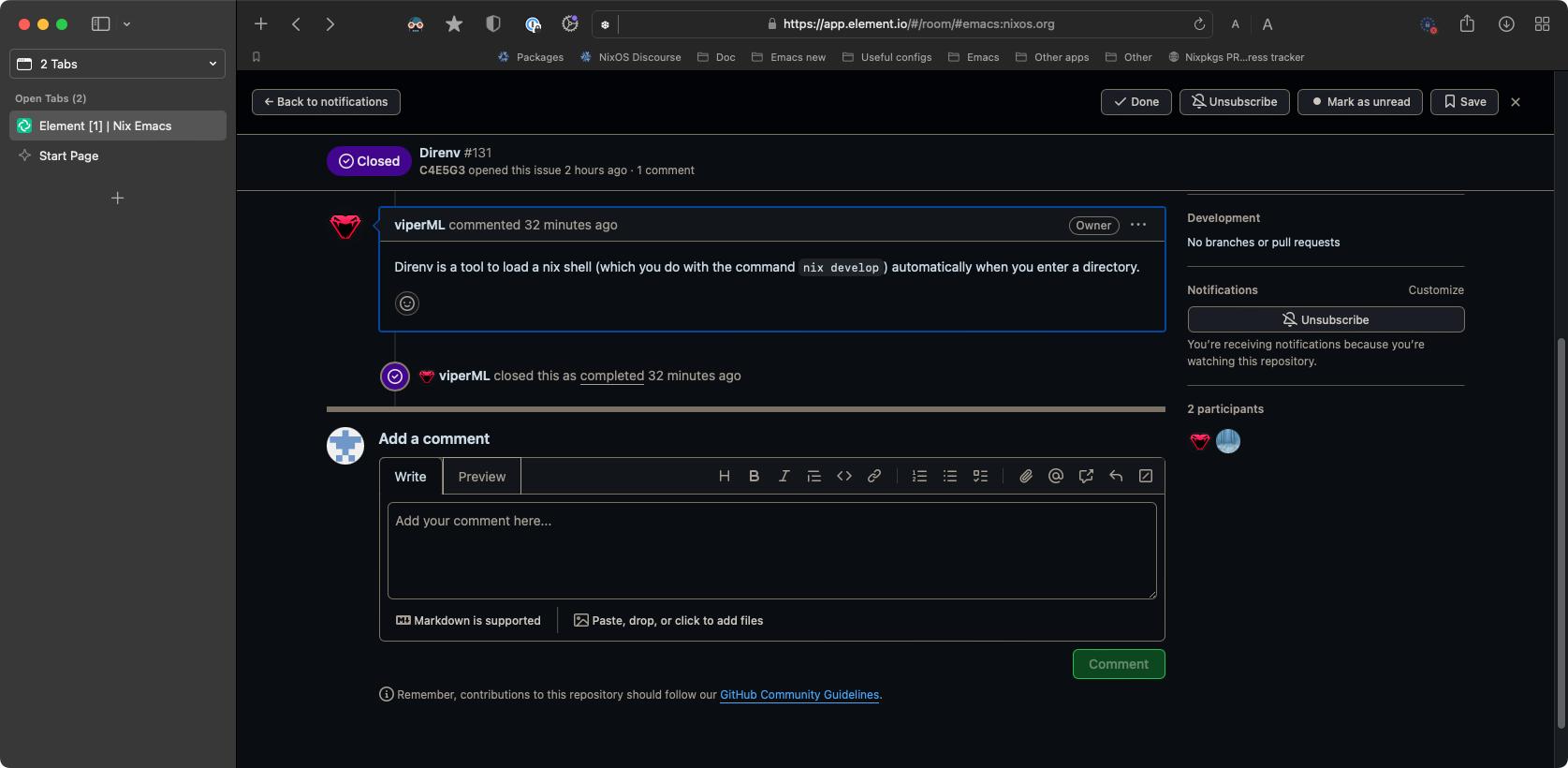This screenshot has height=768, width=1568.
Task: Add new tab in sidebar with plus
Action: point(118,198)
